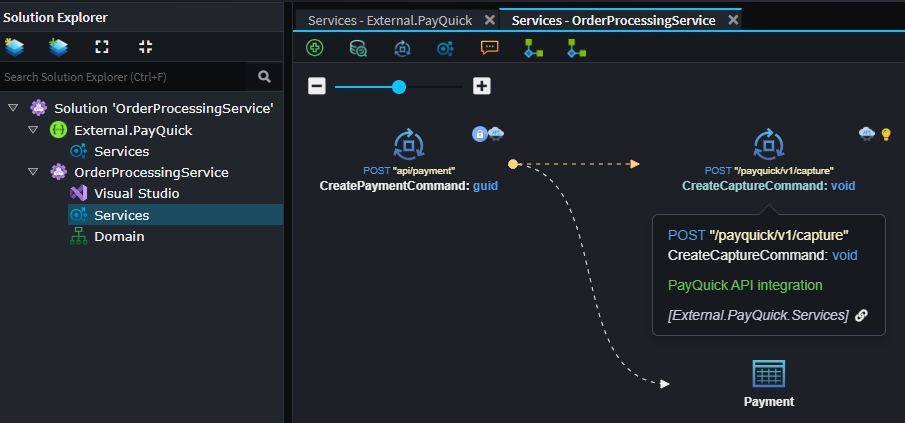
Task: Collapse the OrderProcessingService application tree node
Action: [33, 172]
